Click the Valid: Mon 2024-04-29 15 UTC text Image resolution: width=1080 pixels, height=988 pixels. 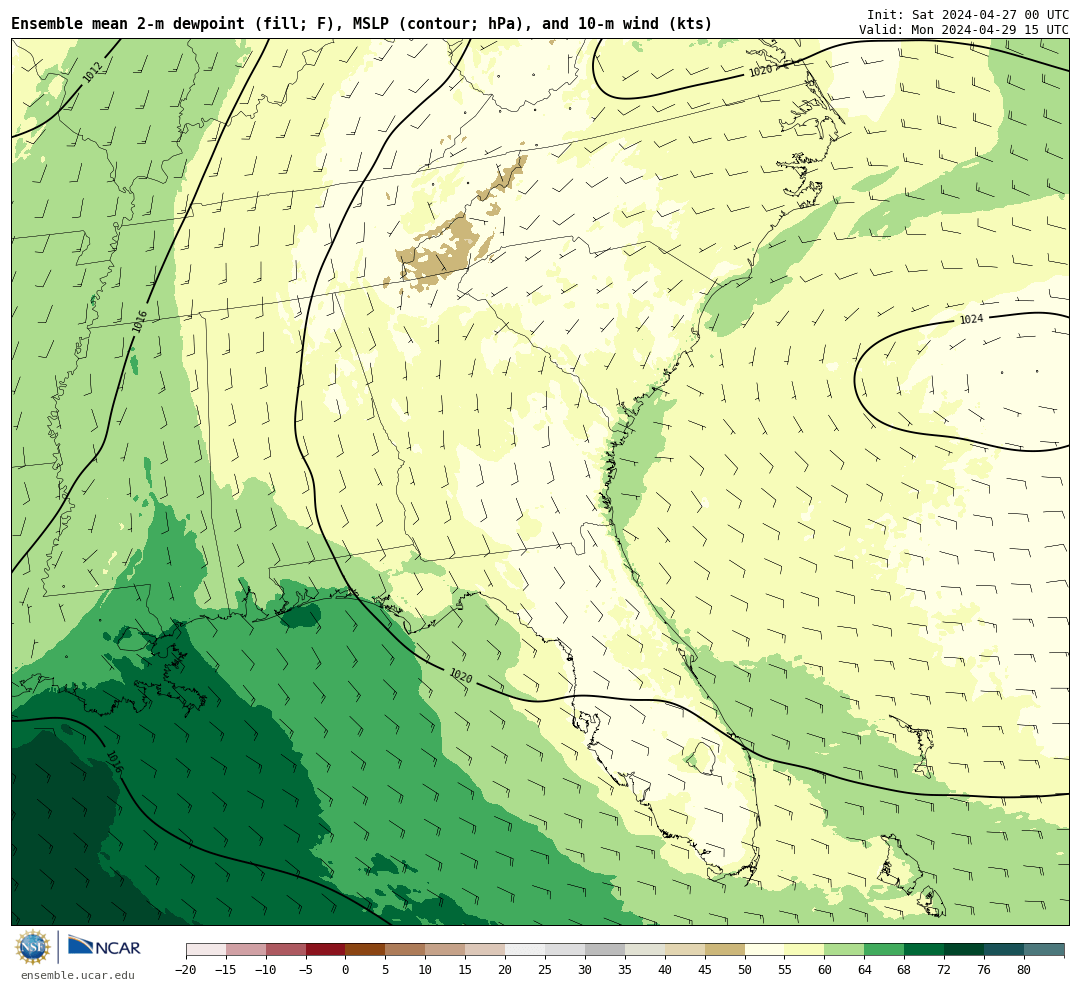click(964, 30)
